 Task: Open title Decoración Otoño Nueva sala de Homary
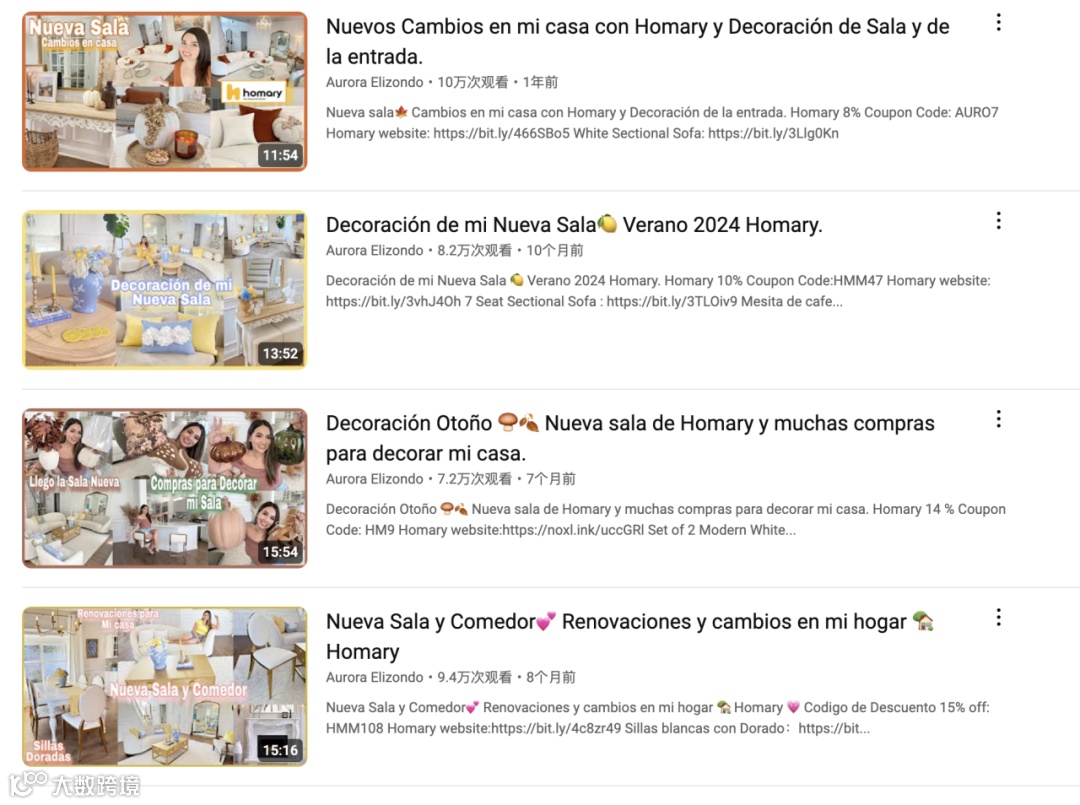click(630, 438)
